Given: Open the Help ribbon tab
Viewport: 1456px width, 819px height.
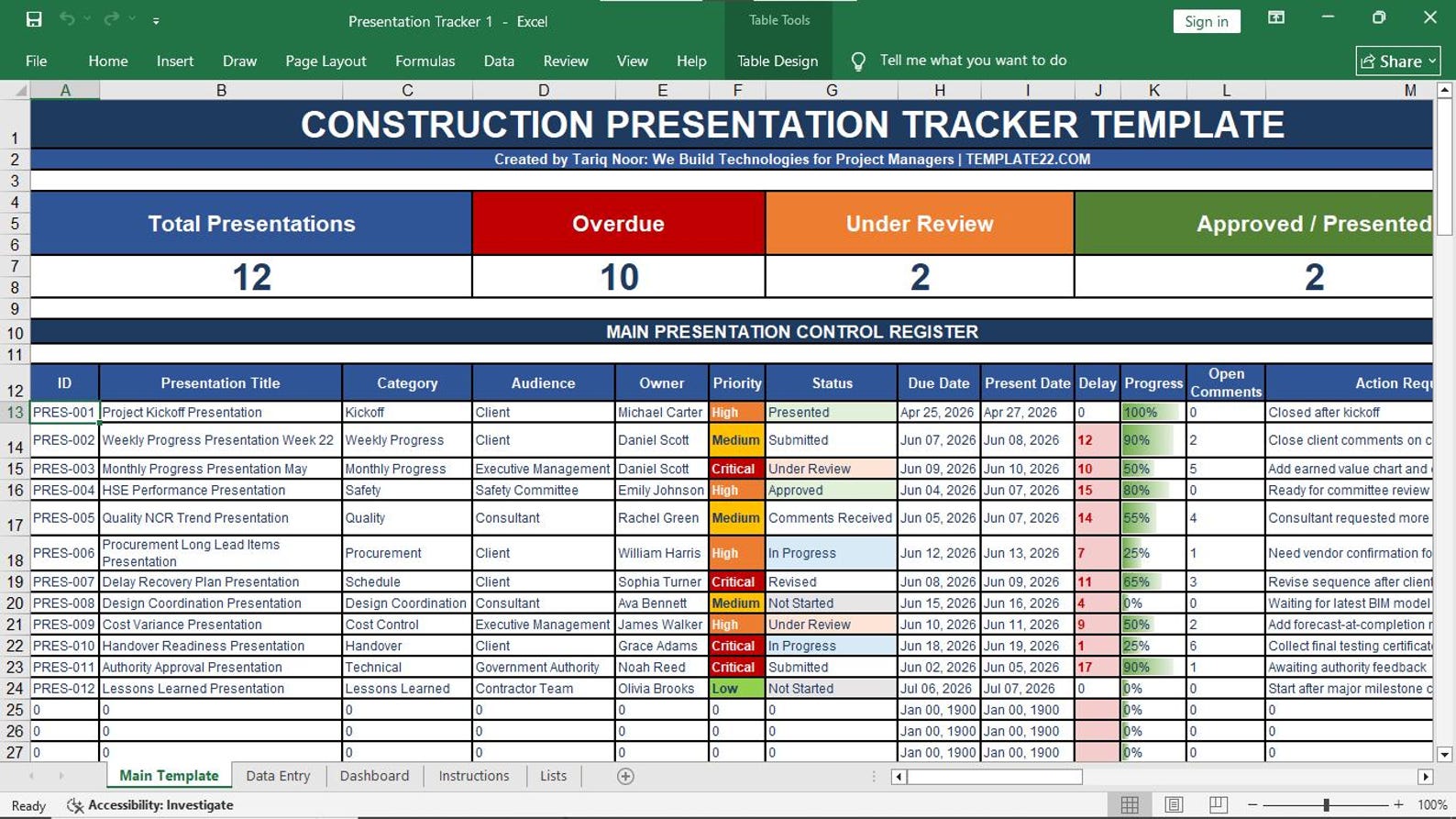Looking at the screenshot, I should pos(691,61).
